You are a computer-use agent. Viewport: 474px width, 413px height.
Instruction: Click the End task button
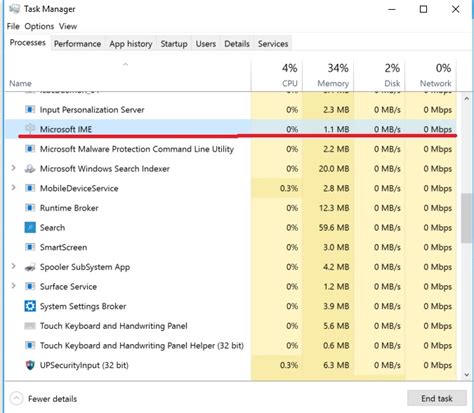pyautogui.click(x=437, y=398)
